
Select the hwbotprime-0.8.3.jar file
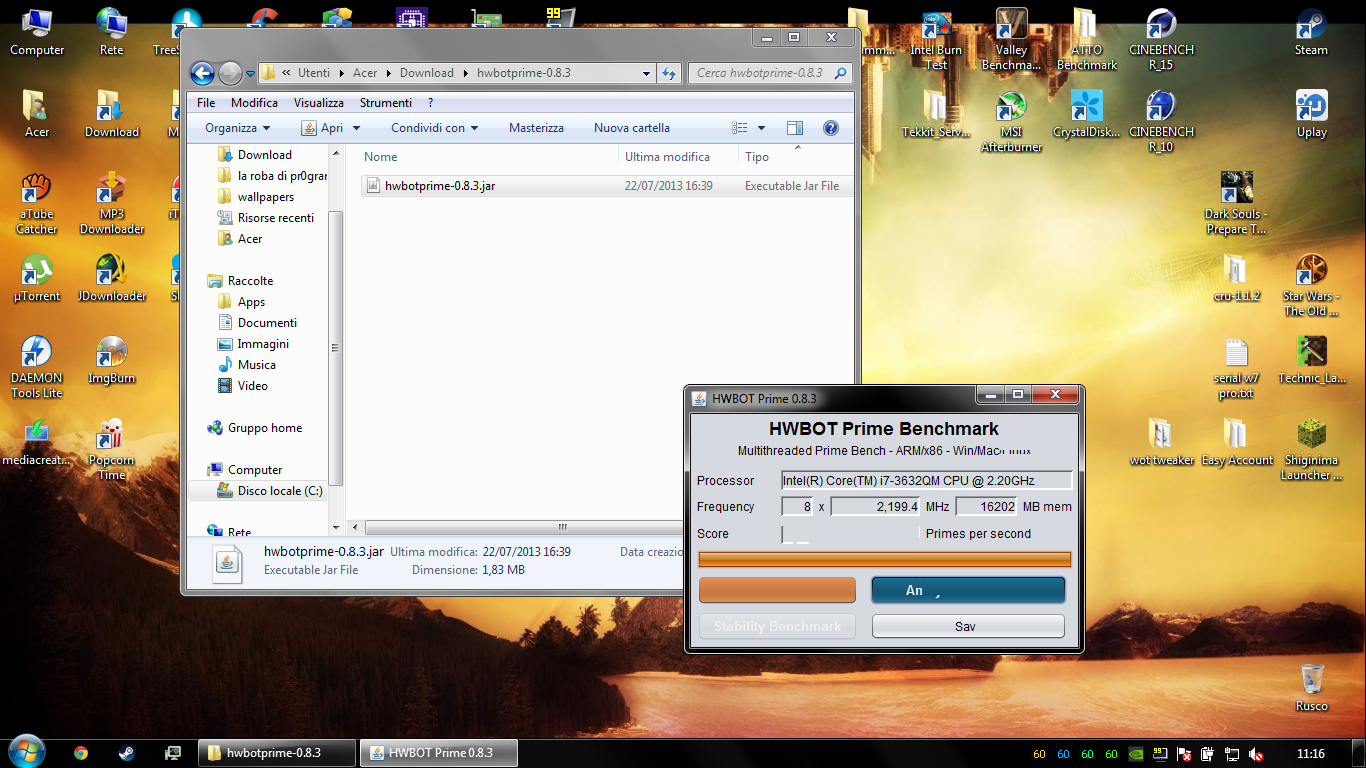coord(607,186)
